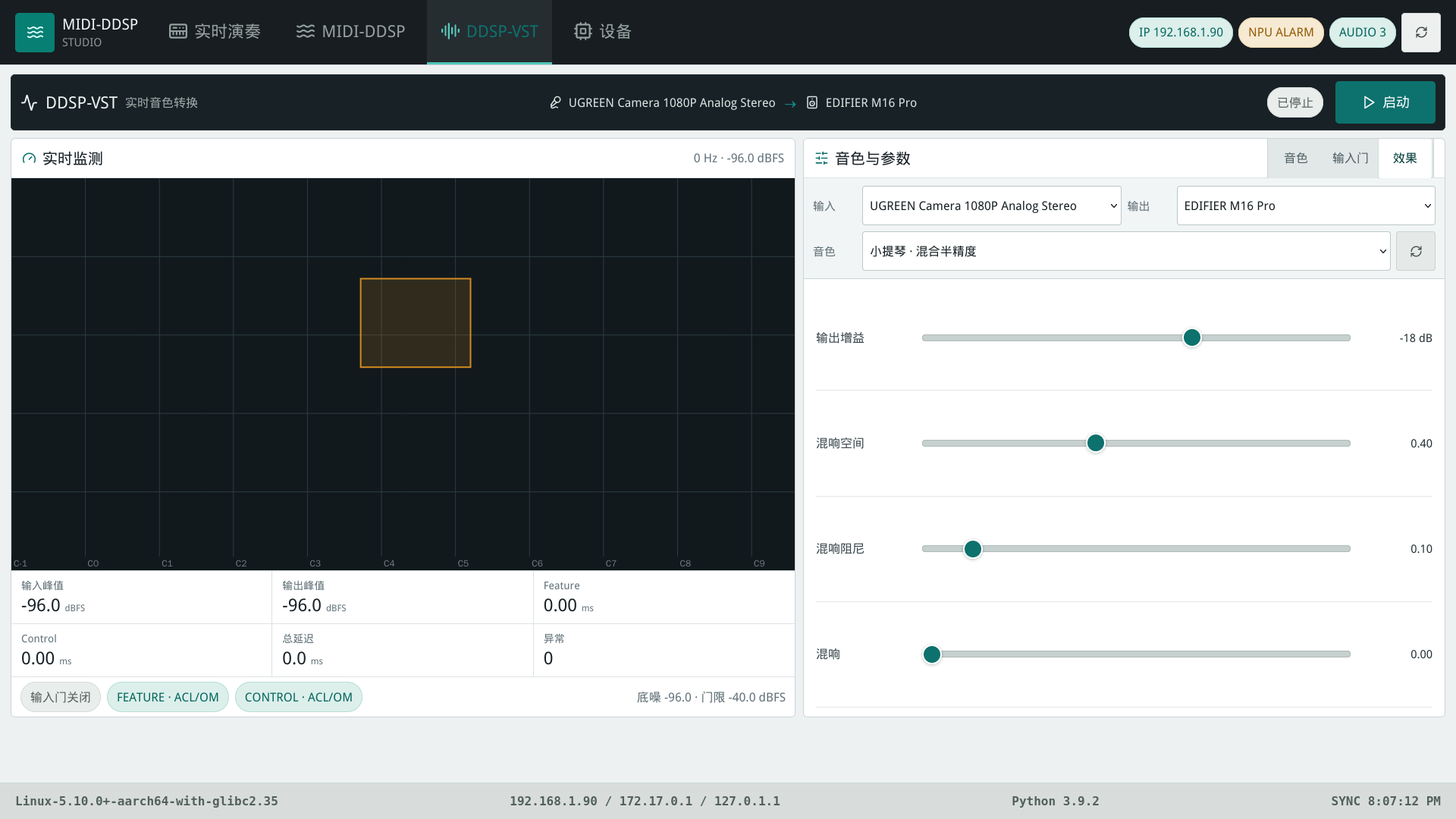Click the 总延迟 0.0 ms readout
Screen dimensions: 1456x819
pos(403,651)
